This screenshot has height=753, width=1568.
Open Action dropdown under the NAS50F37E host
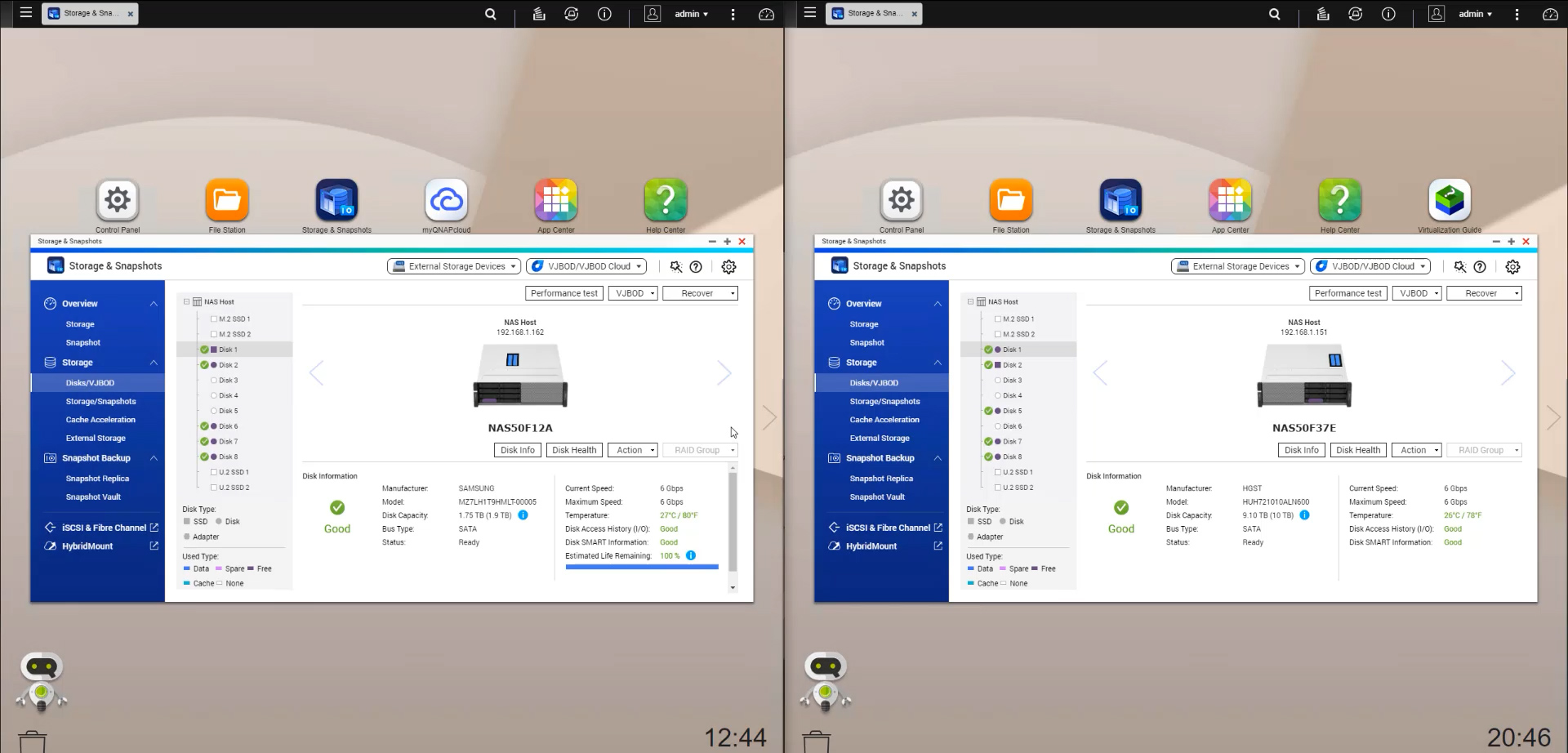(x=1419, y=450)
